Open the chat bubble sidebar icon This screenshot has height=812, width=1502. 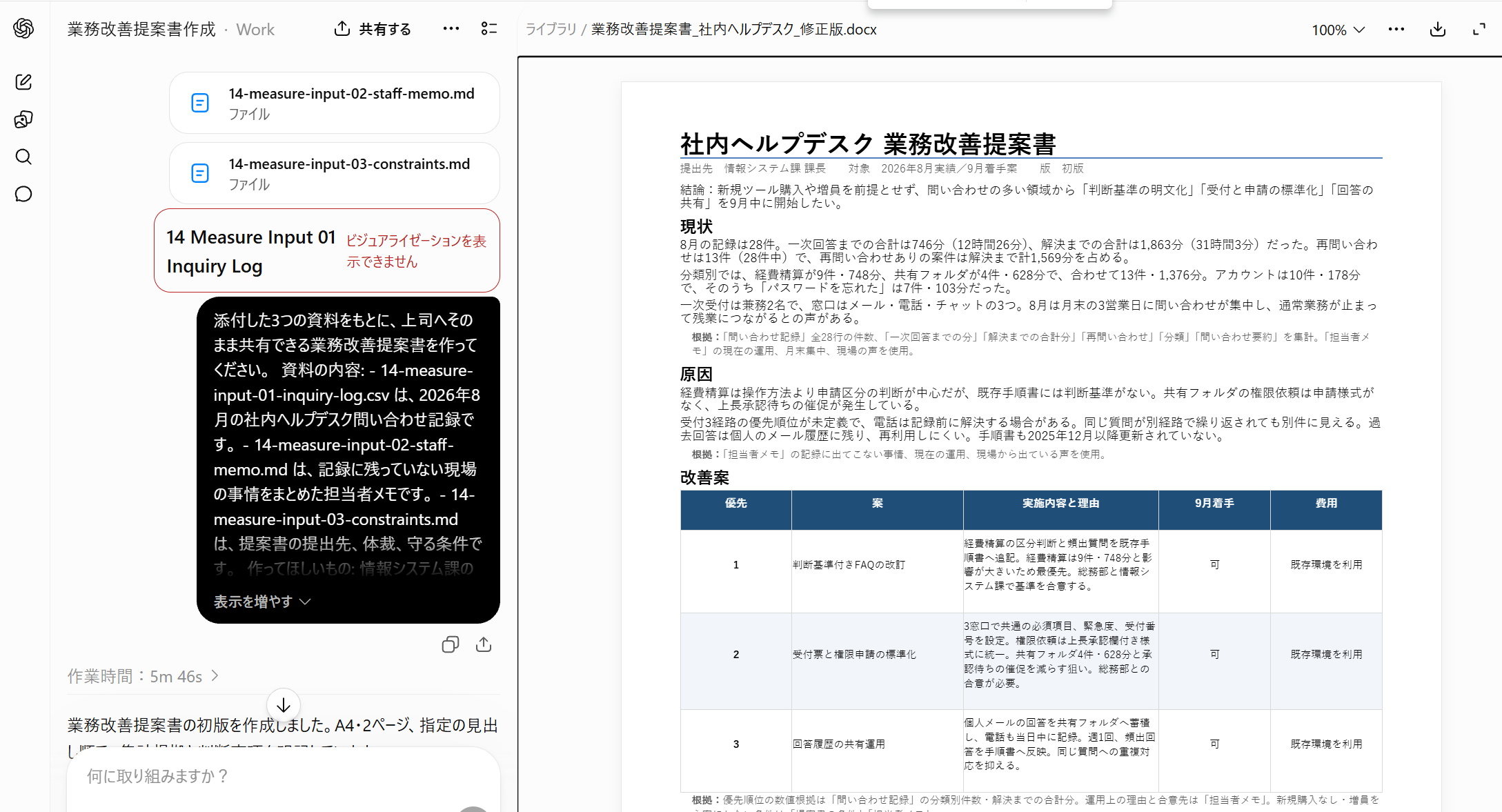pyautogui.click(x=23, y=194)
